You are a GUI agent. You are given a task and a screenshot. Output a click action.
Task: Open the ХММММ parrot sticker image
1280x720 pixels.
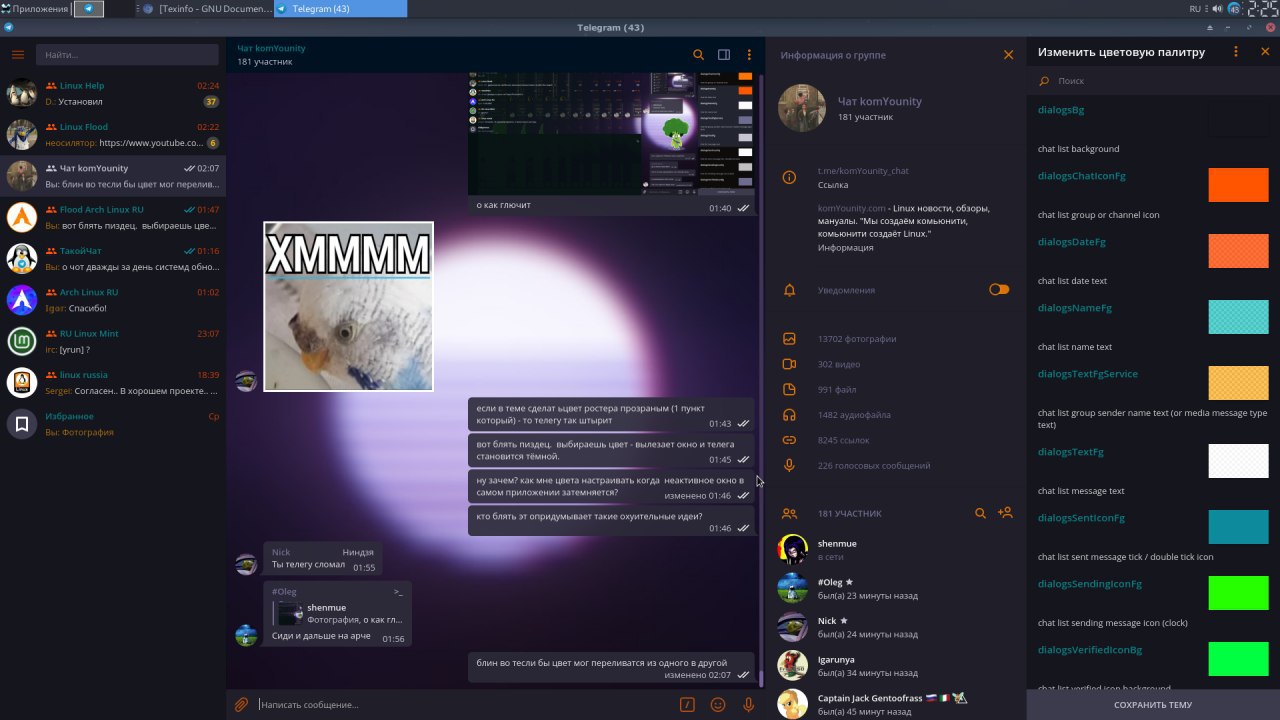348,306
